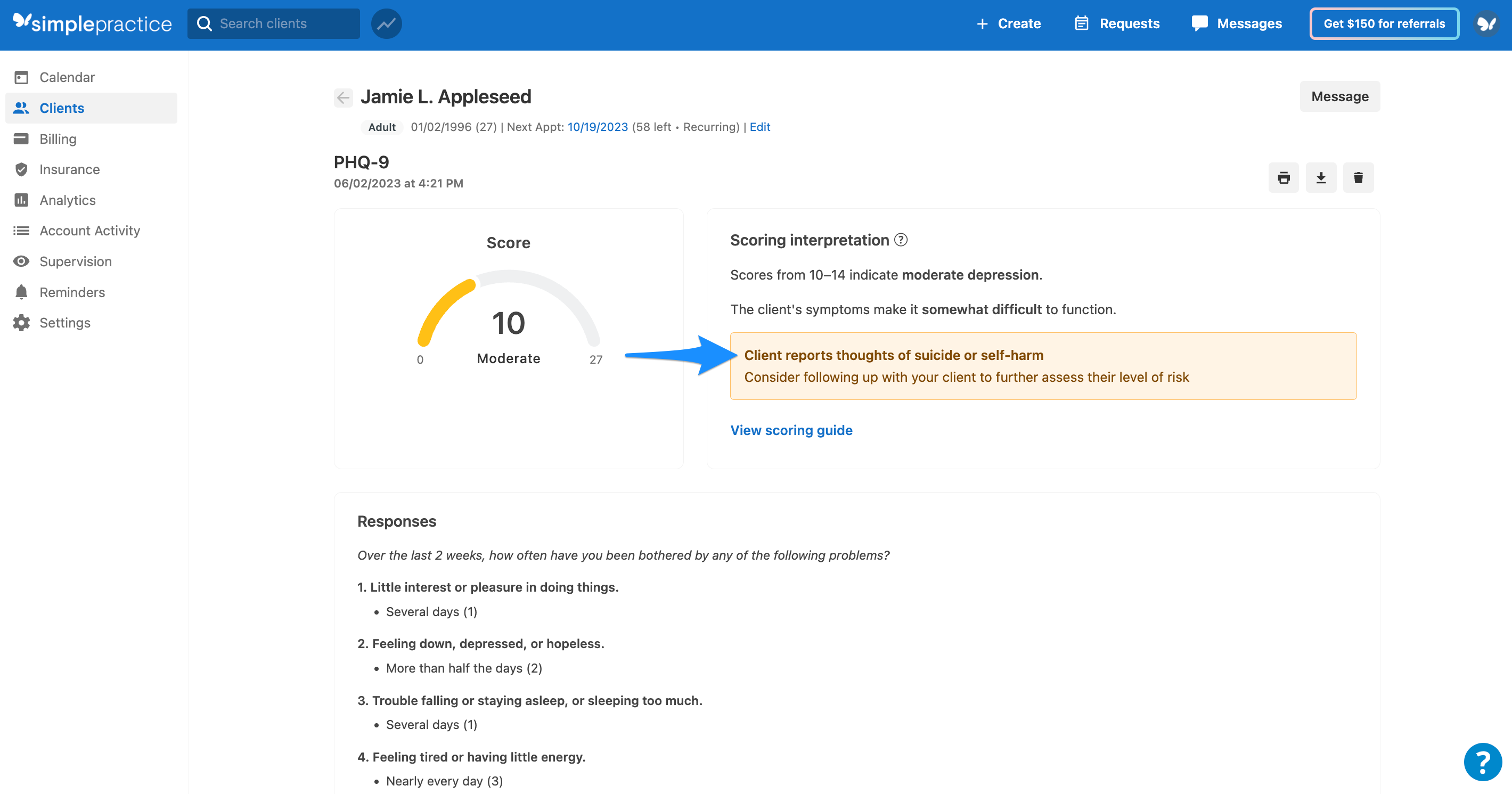Open Settings from the sidebar
Screen dimensions: 1512x794
[64, 322]
